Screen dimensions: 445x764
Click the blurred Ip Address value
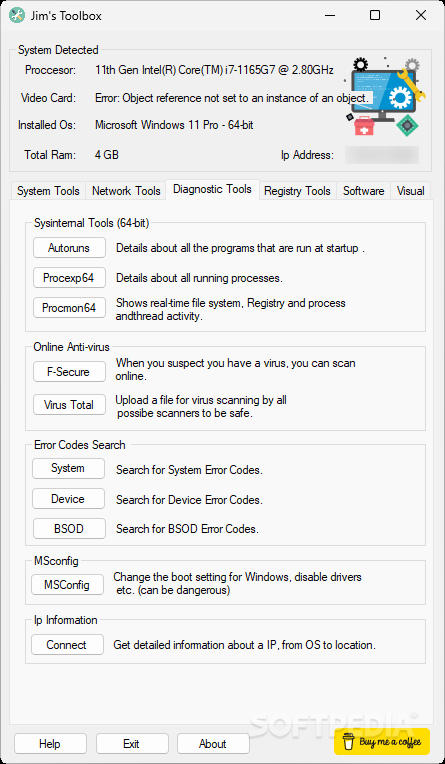[382, 155]
